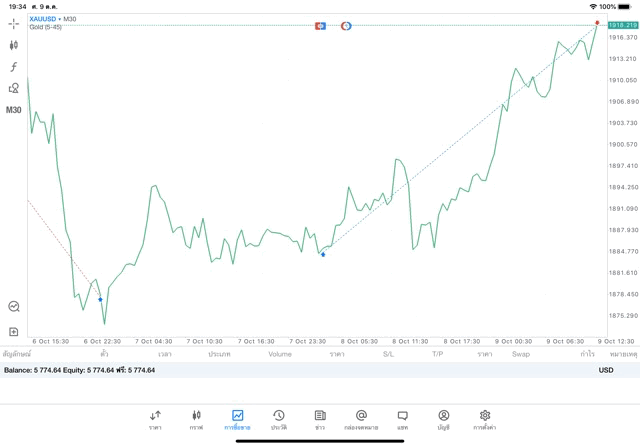
Task: Open the candlestick chart type selector
Action: pyautogui.click(x=14, y=45)
